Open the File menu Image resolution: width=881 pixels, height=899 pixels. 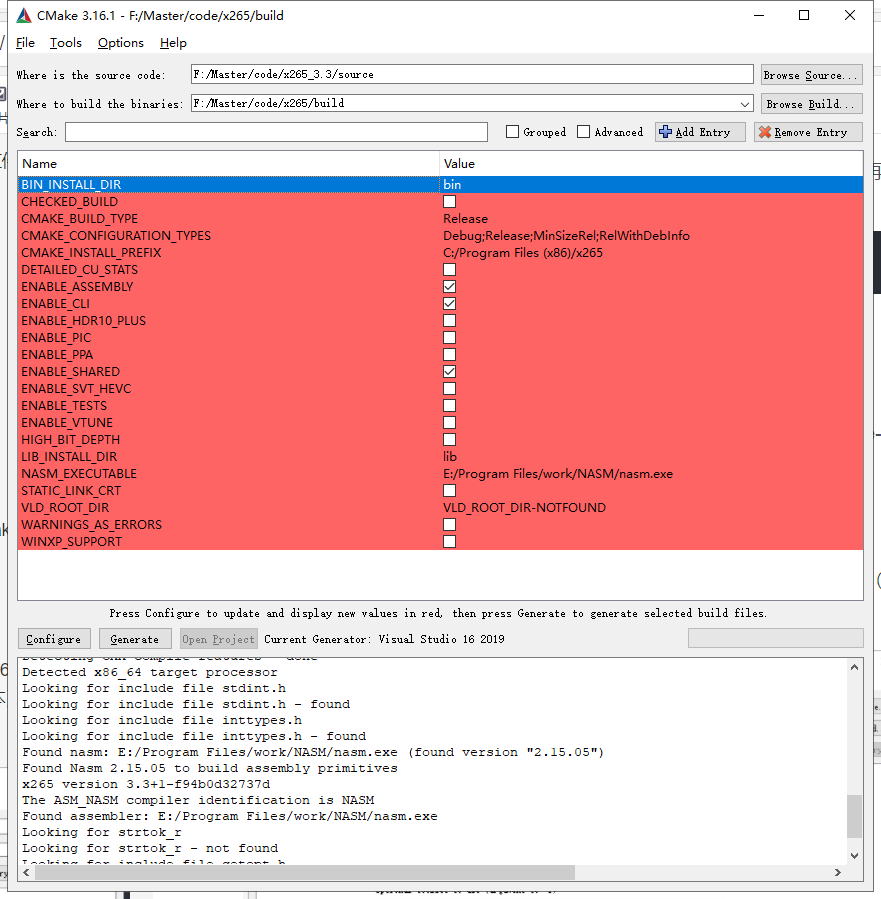pos(25,43)
